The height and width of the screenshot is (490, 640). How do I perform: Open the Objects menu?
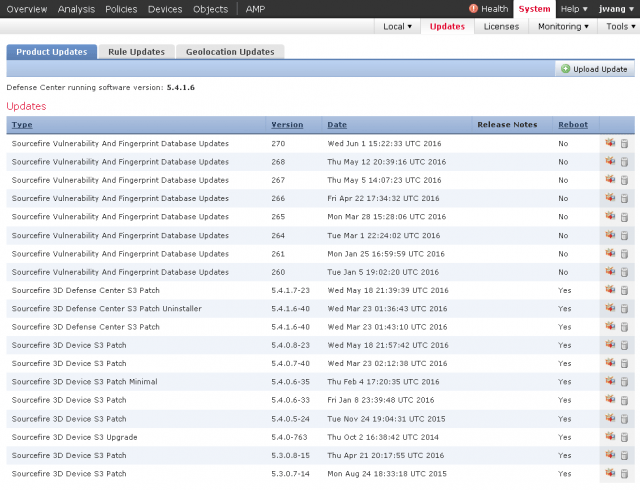click(211, 9)
